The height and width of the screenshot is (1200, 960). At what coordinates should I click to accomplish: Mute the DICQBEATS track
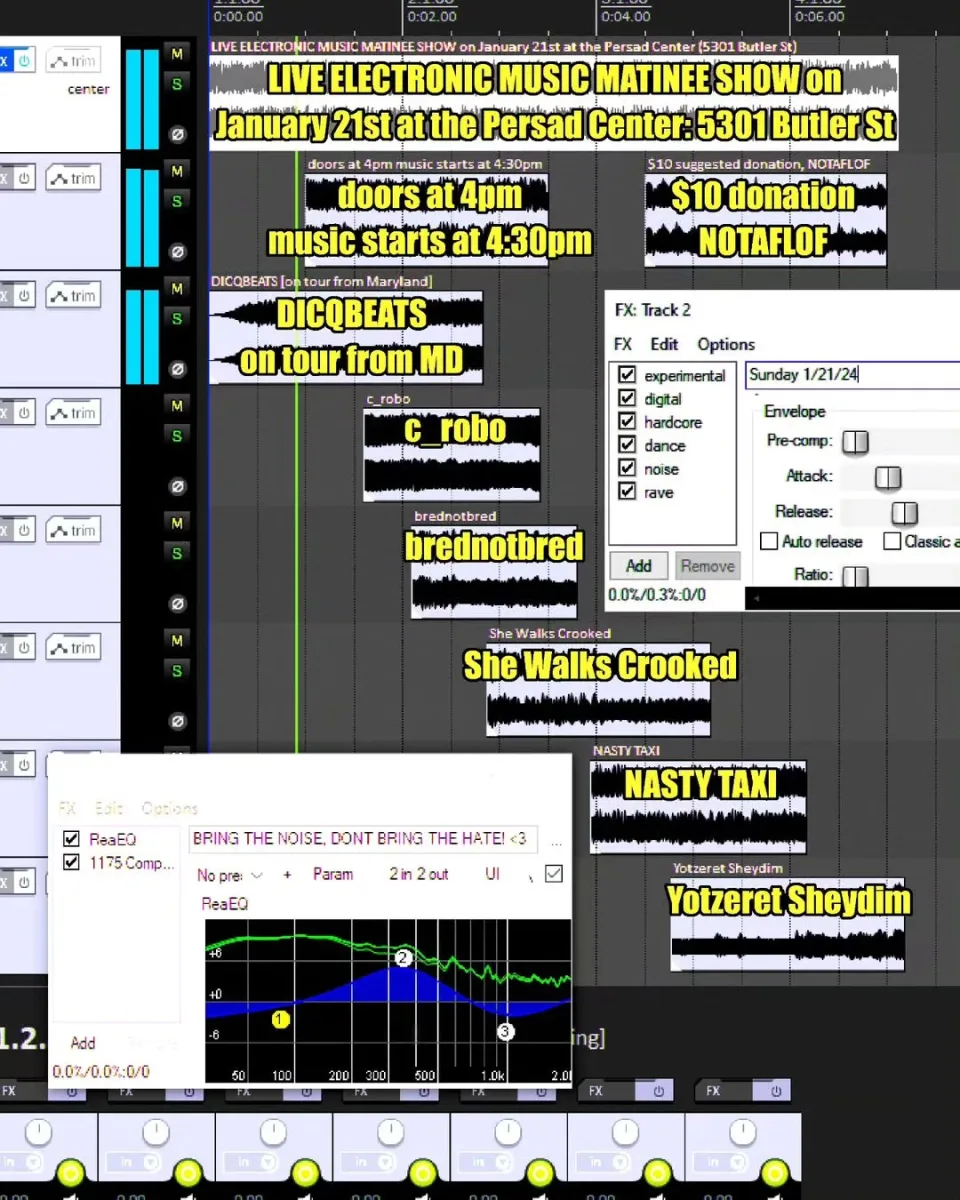[177, 288]
